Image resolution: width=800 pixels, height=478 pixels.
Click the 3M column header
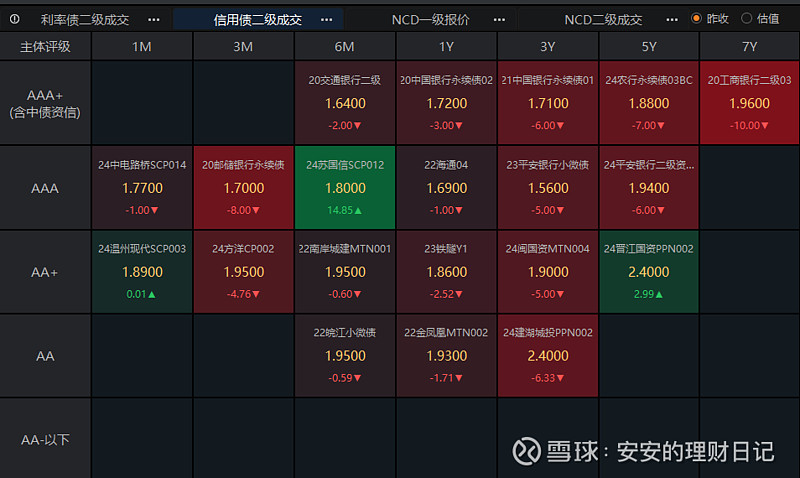(243, 46)
